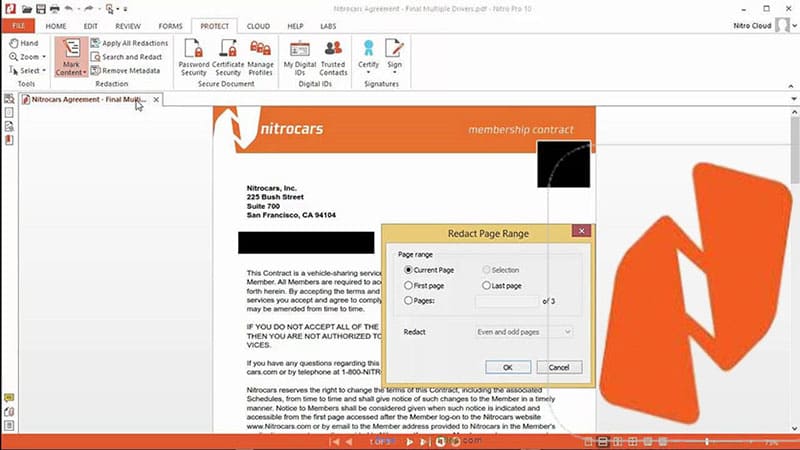
Task: Expand the Certify dropdown arrow
Action: 368,72
